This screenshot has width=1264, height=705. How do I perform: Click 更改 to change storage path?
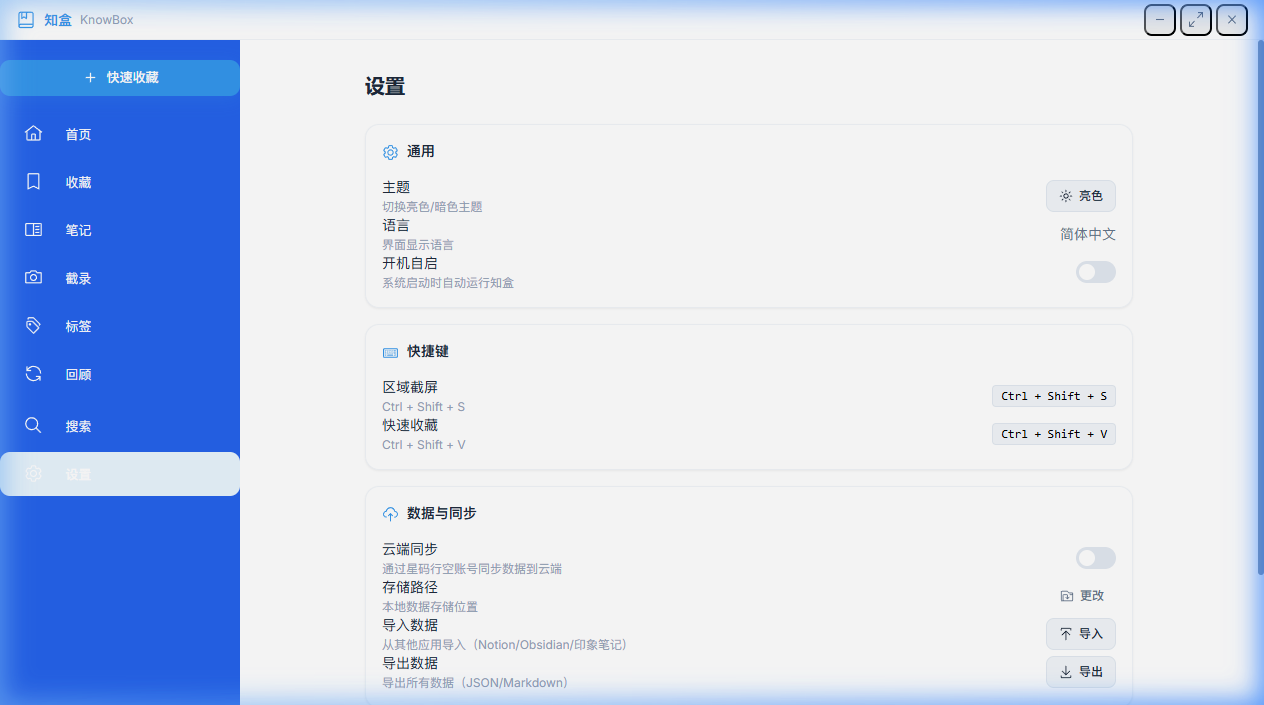tap(1083, 596)
